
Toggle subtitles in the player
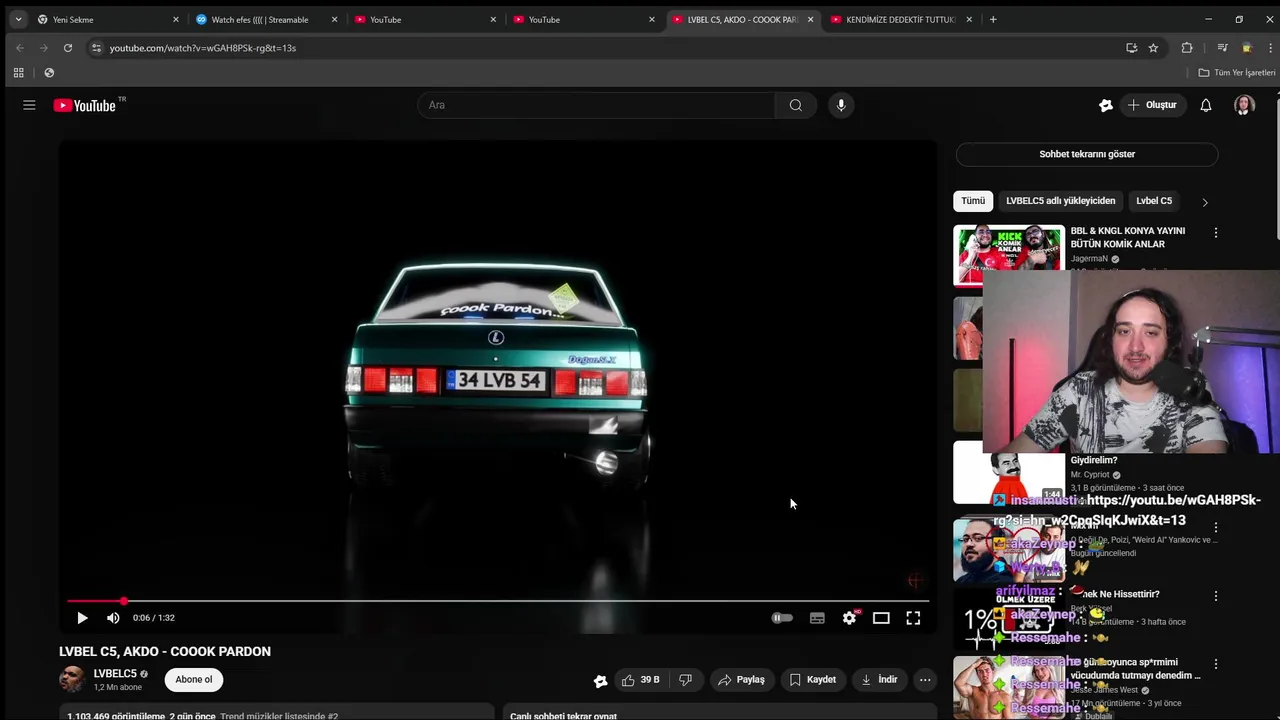coord(817,618)
